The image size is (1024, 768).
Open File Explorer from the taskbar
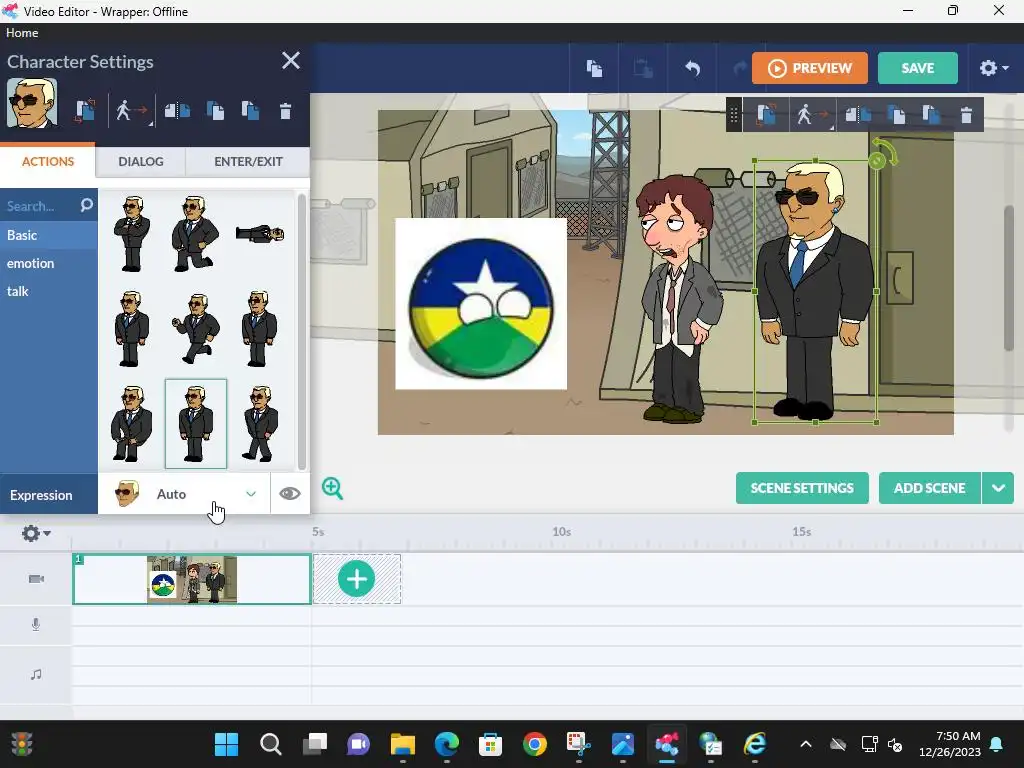point(402,744)
